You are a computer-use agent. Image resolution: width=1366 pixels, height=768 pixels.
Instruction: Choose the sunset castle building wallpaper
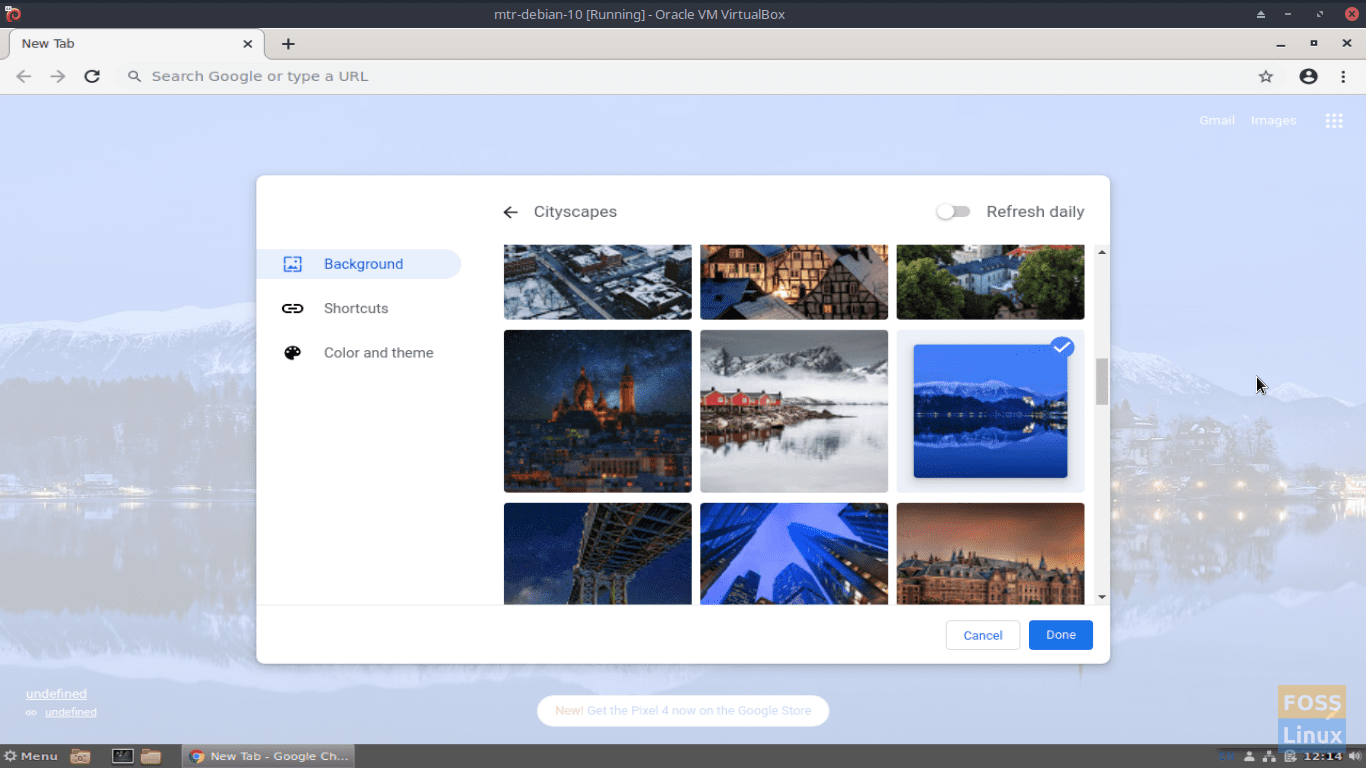click(x=990, y=554)
